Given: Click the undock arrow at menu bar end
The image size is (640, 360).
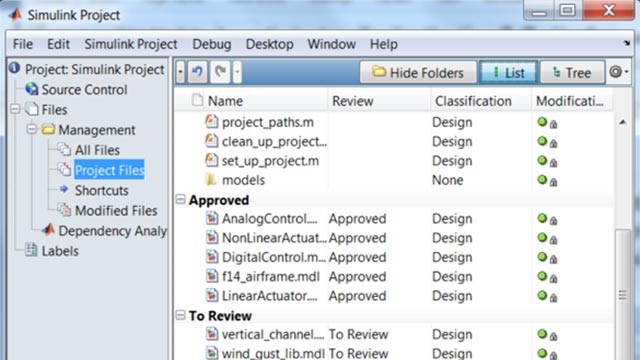Looking at the screenshot, I should click(627, 42).
